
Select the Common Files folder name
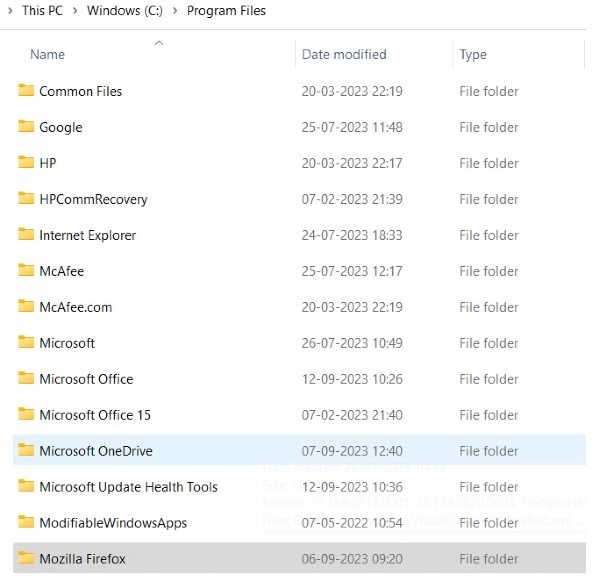(x=81, y=91)
